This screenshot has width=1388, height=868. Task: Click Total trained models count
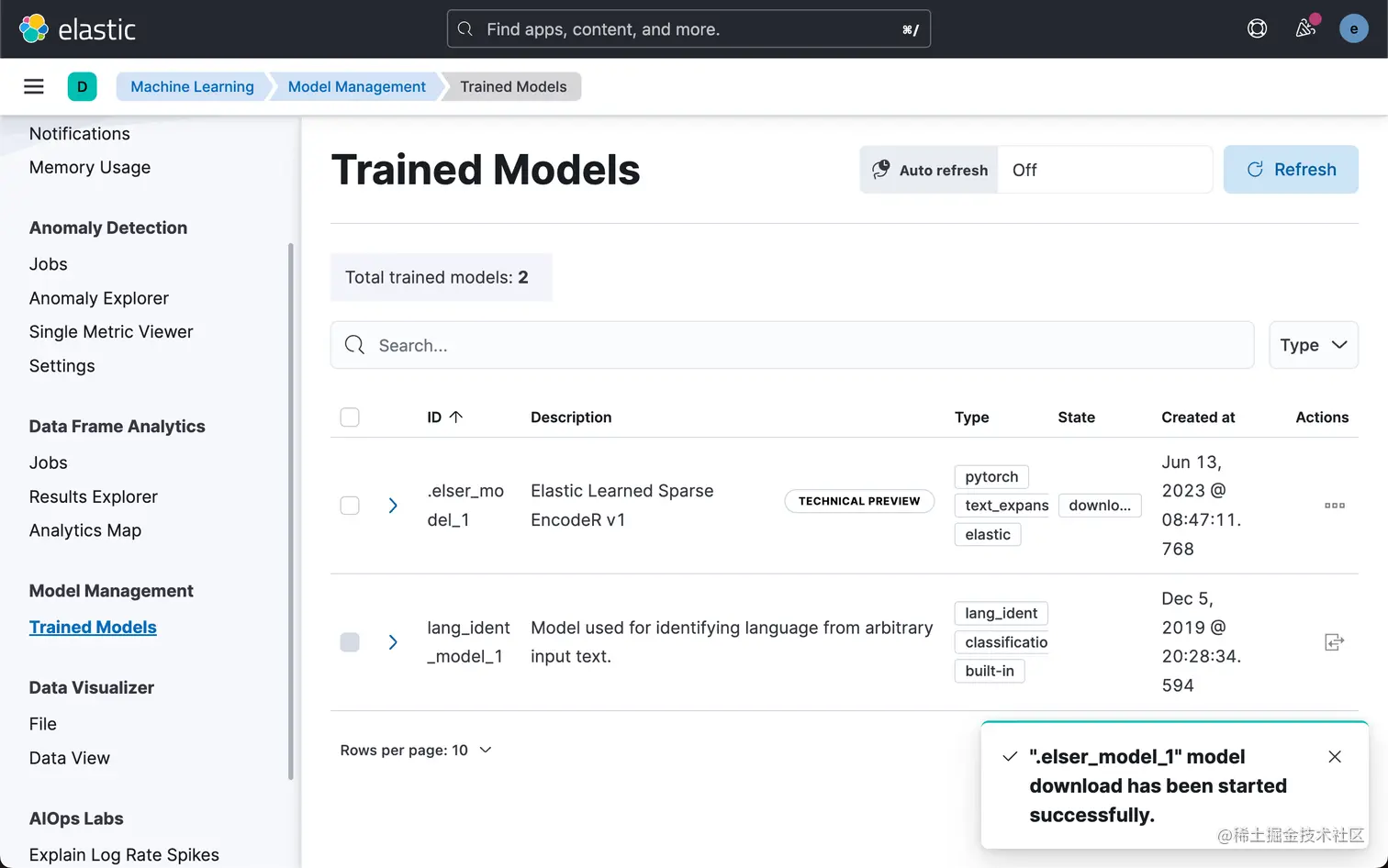pos(441,277)
